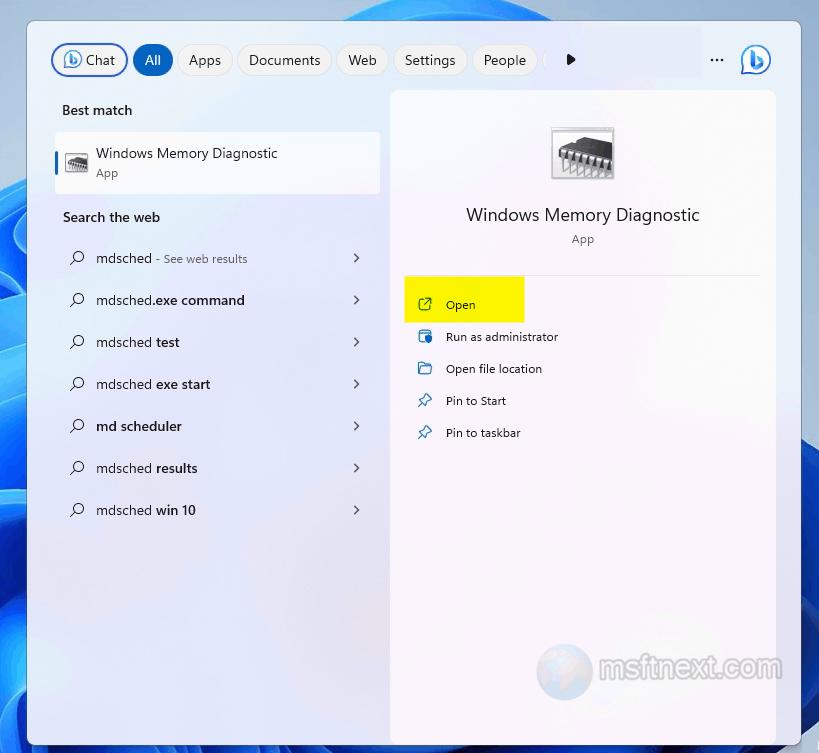Select suggestion 'md scheduler'
Image resolution: width=819 pixels, height=753 pixels.
[x=215, y=426]
